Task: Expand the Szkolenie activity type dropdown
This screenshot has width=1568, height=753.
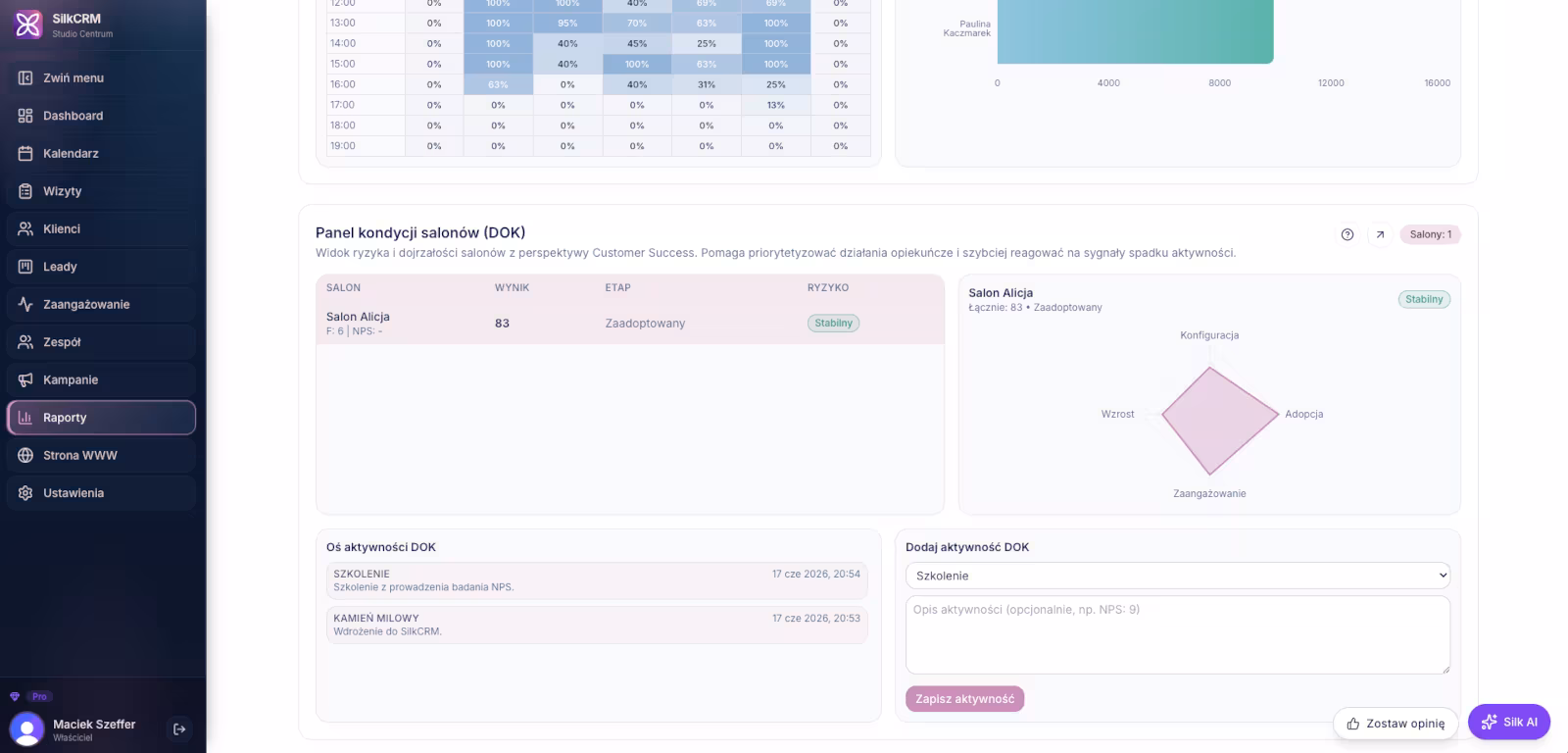Action: 1177,576
